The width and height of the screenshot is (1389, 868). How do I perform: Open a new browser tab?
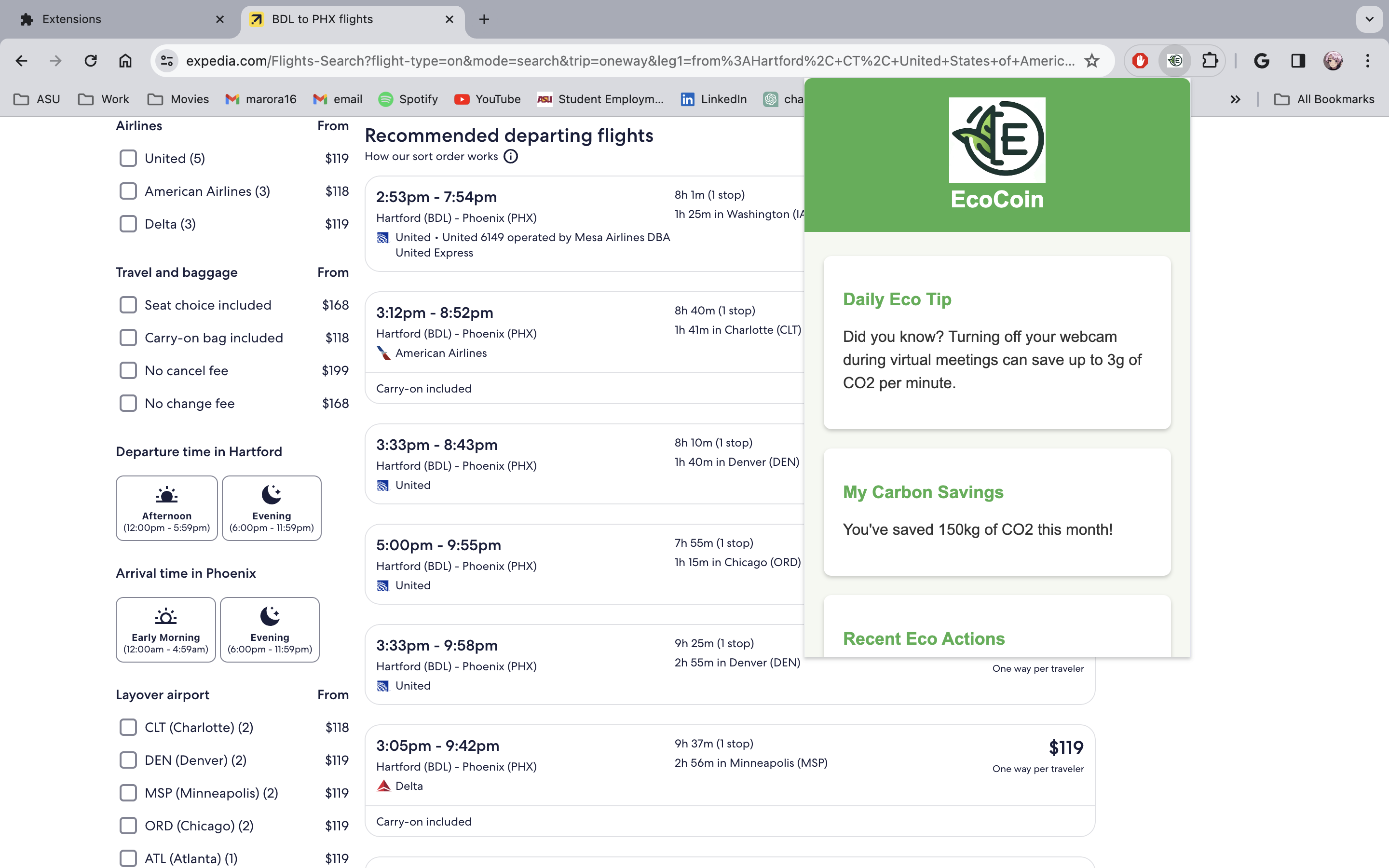(x=484, y=19)
